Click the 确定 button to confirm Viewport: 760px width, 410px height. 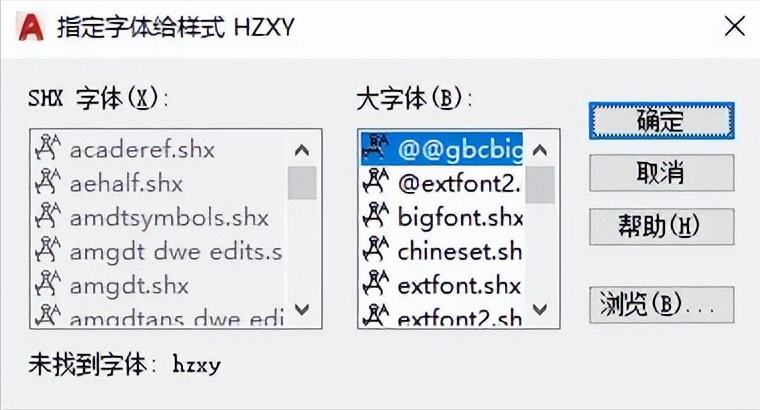point(662,121)
